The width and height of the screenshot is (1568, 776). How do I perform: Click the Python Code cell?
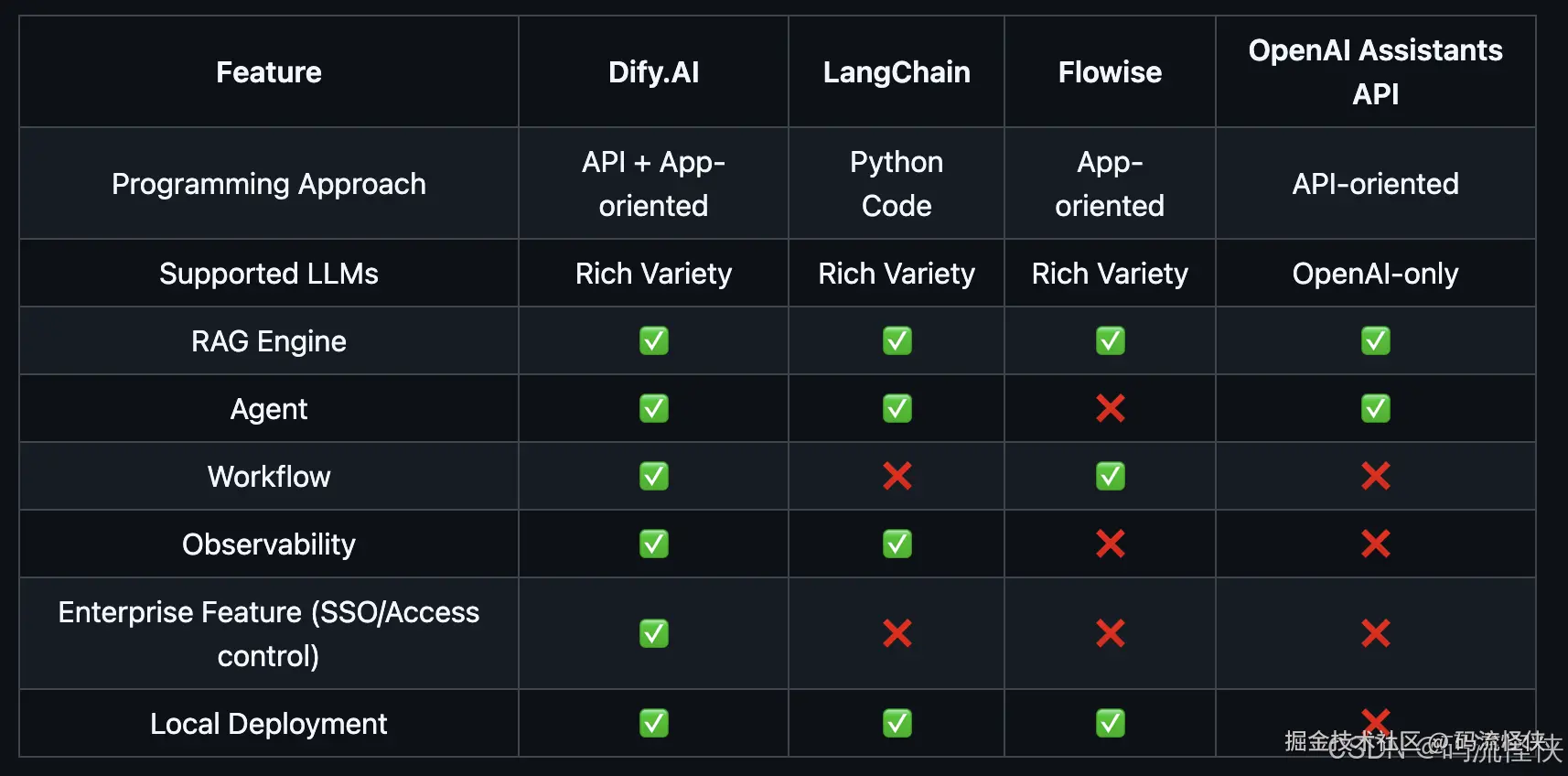coord(897,184)
